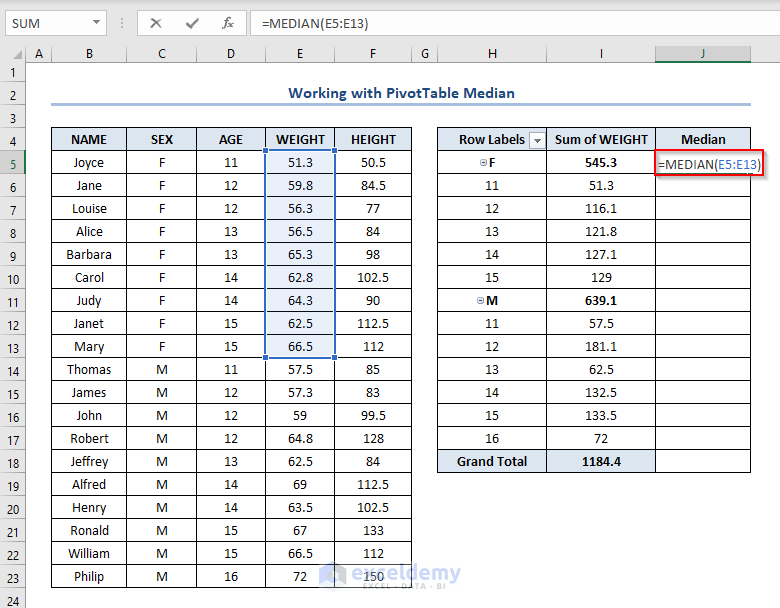The width and height of the screenshot is (780, 608).
Task: Click the Median column header cell
Action: 703,139
